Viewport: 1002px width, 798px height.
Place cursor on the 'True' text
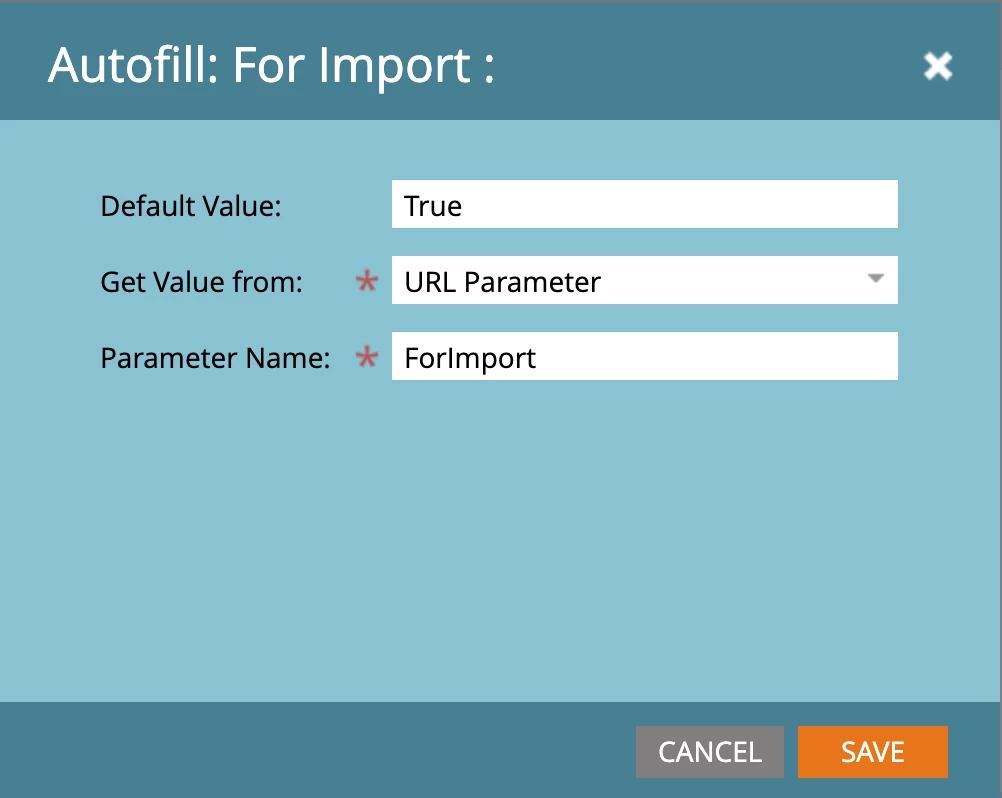point(433,206)
